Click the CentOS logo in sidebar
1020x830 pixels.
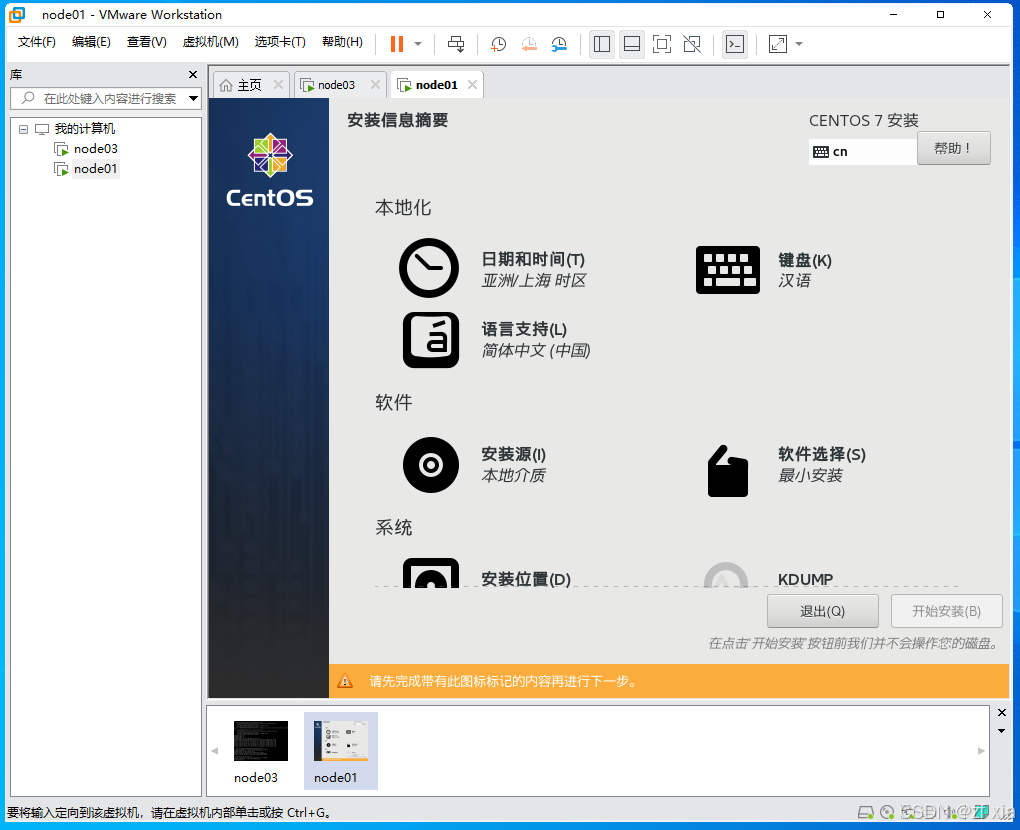click(270, 170)
